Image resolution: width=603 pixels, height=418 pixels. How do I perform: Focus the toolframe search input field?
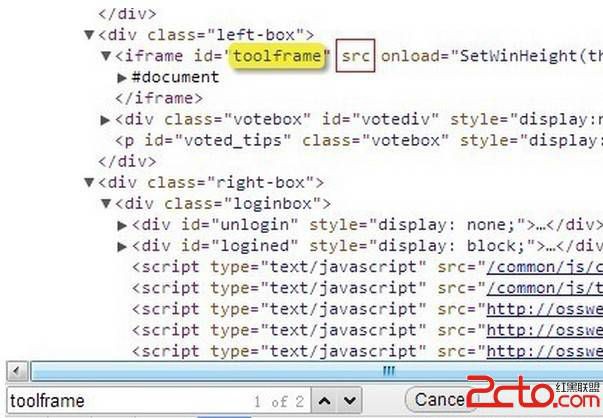[158, 401]
